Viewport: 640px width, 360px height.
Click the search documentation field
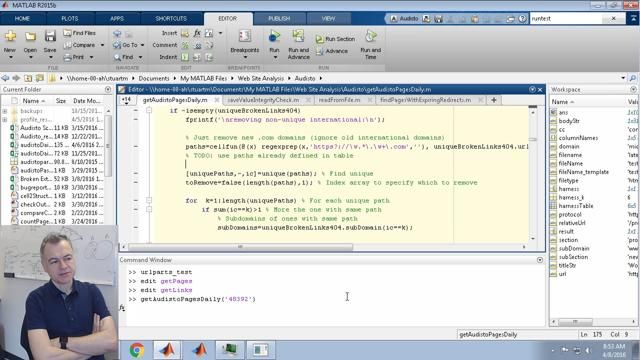coord(567,19)
